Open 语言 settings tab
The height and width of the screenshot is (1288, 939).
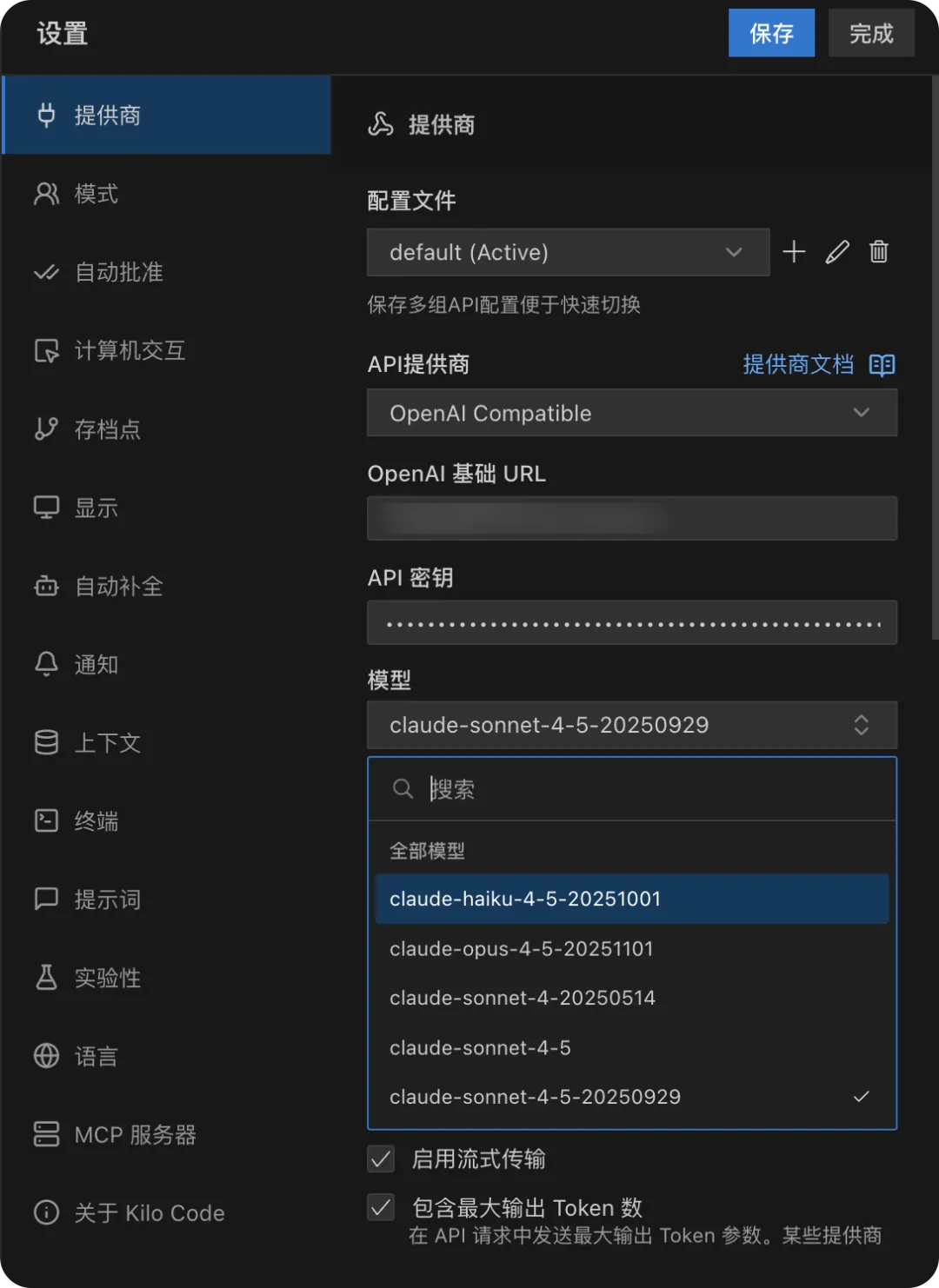(x=166, y=1056)
